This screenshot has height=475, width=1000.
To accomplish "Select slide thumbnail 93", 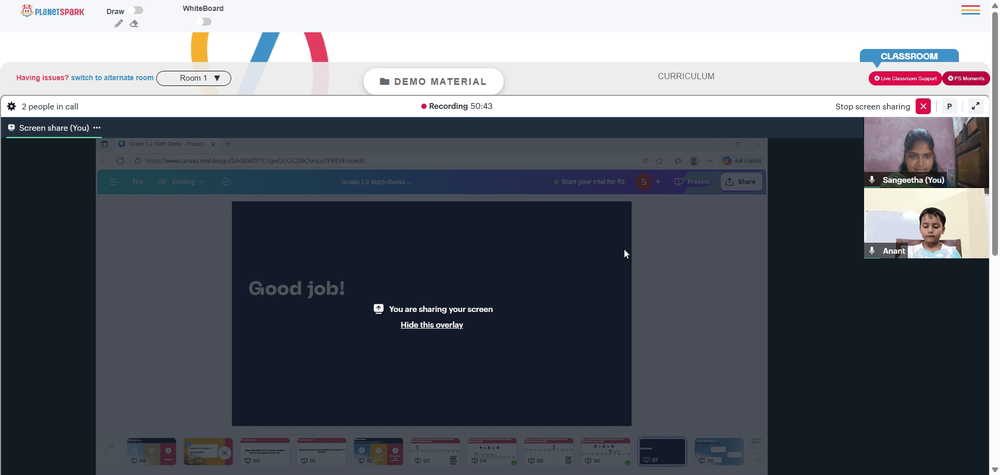I will 435,451.
